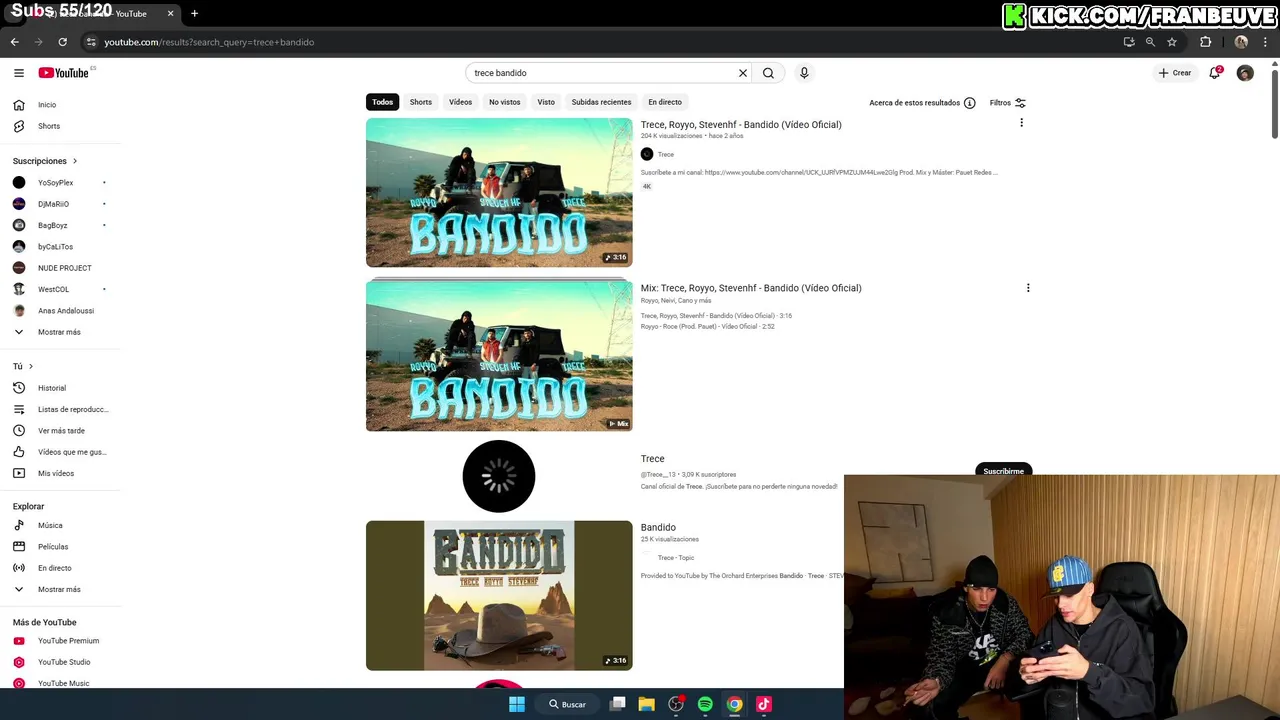1280x720 pixels.
Task: Open options for the Mix Bandido result
Action: click(1027, 288)
